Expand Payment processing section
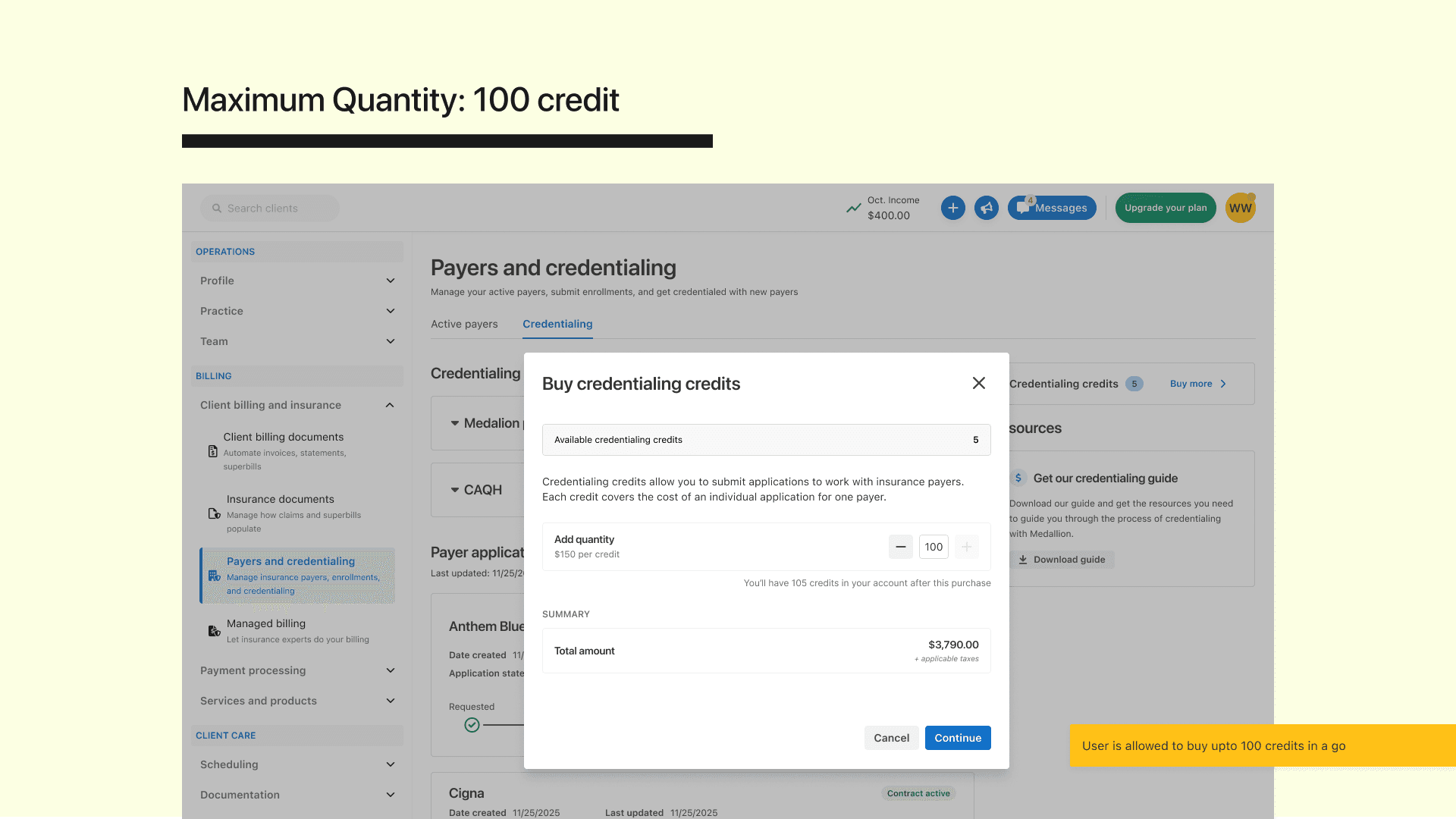Viewport: 1456px width, 819px height. (x=297, y=670)
